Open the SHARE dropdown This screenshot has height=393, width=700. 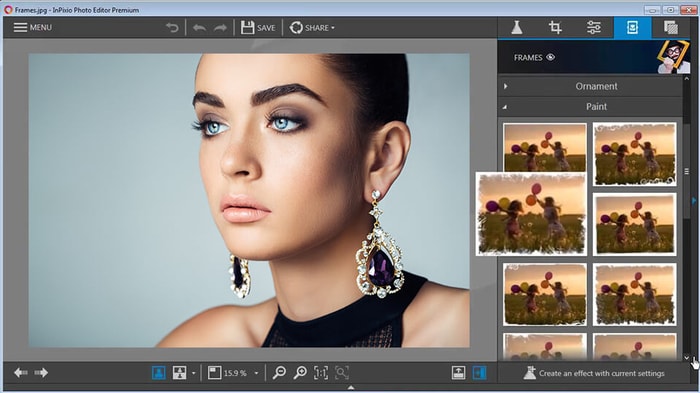click(x=312, y=28)
